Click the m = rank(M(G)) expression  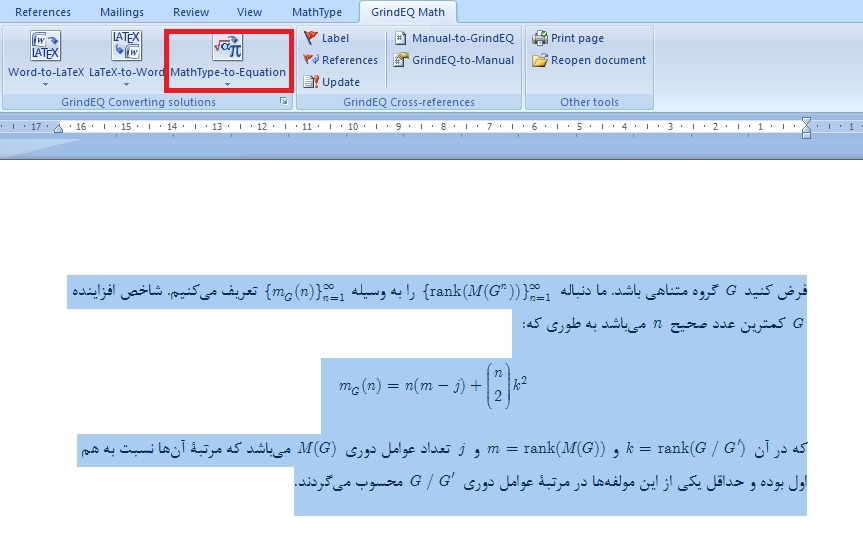546,449
